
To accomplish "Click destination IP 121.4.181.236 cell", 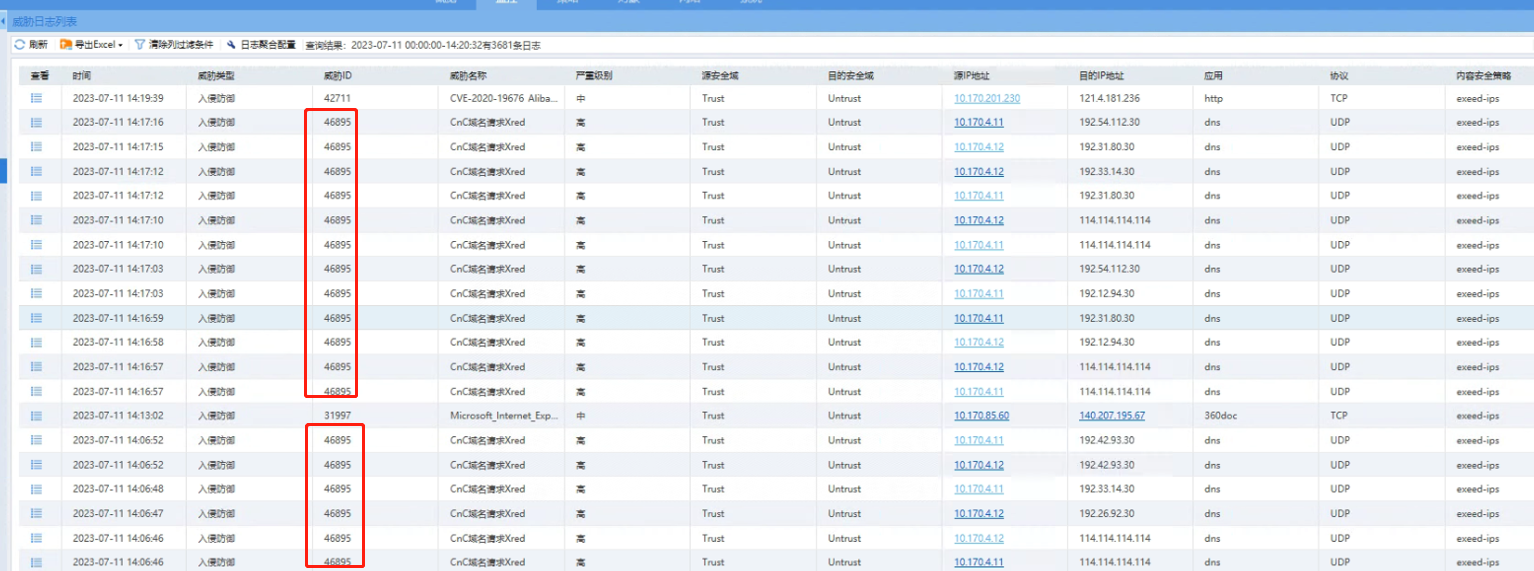I will pyautogui.click(x=1110, y=98).
